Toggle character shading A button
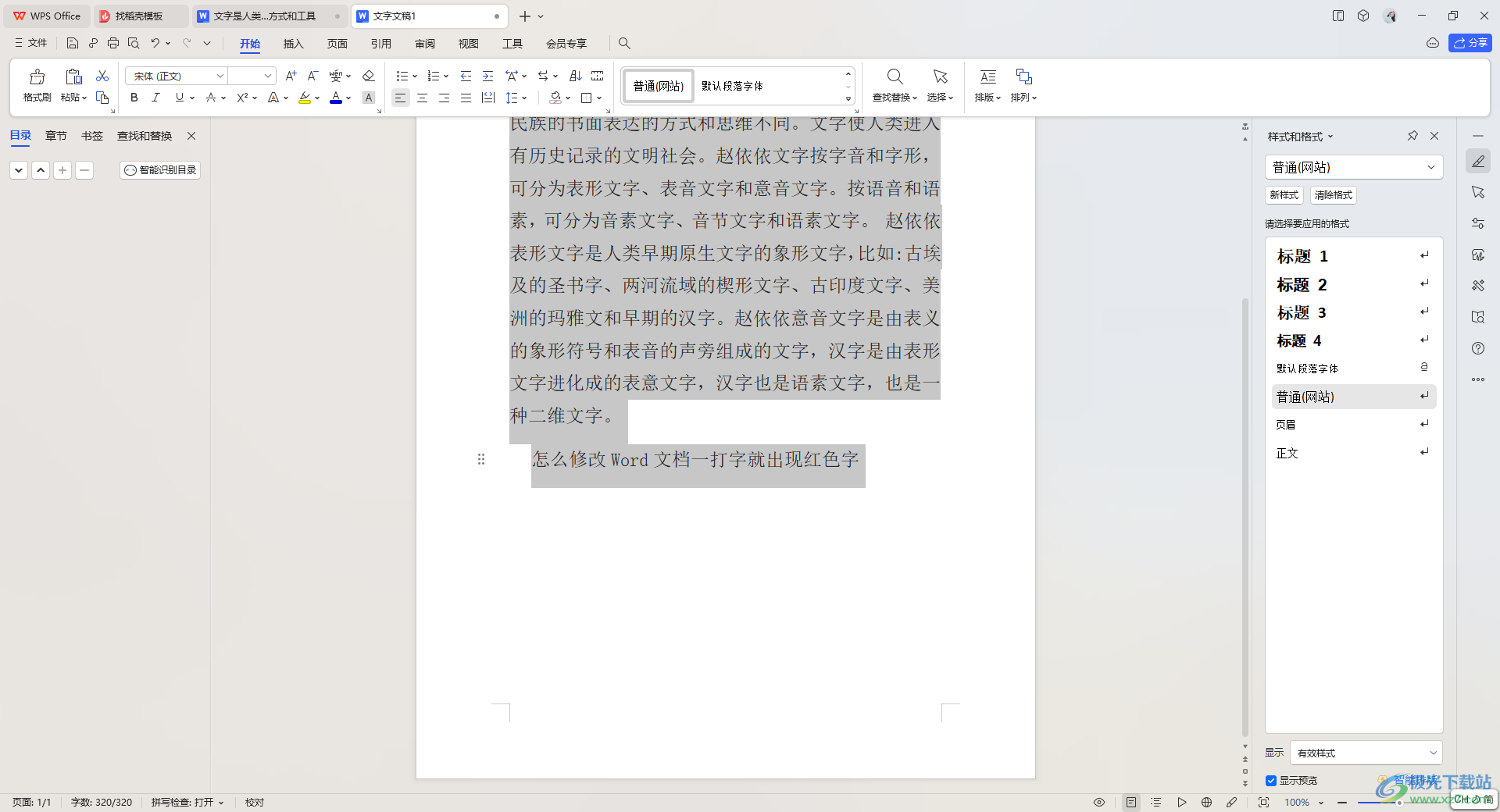The image size is (1500, 812). click(x=369, y=98)
